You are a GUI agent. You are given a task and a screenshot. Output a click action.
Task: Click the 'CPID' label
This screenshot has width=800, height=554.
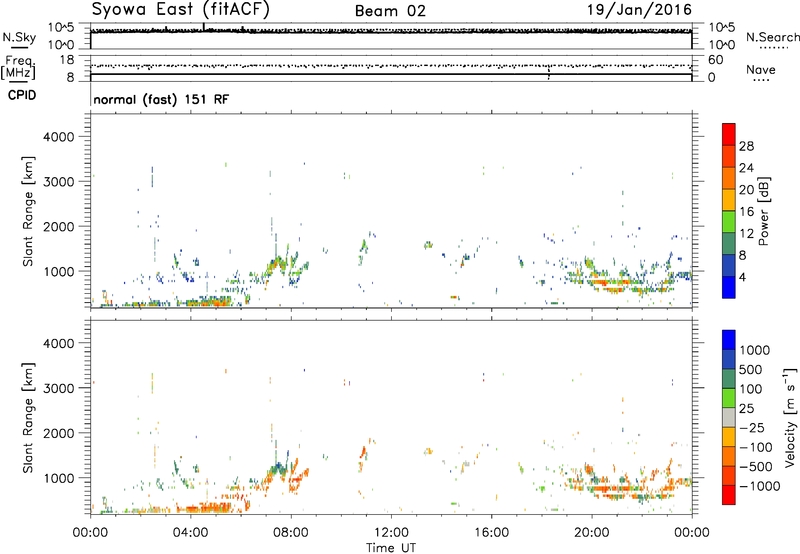22,95
